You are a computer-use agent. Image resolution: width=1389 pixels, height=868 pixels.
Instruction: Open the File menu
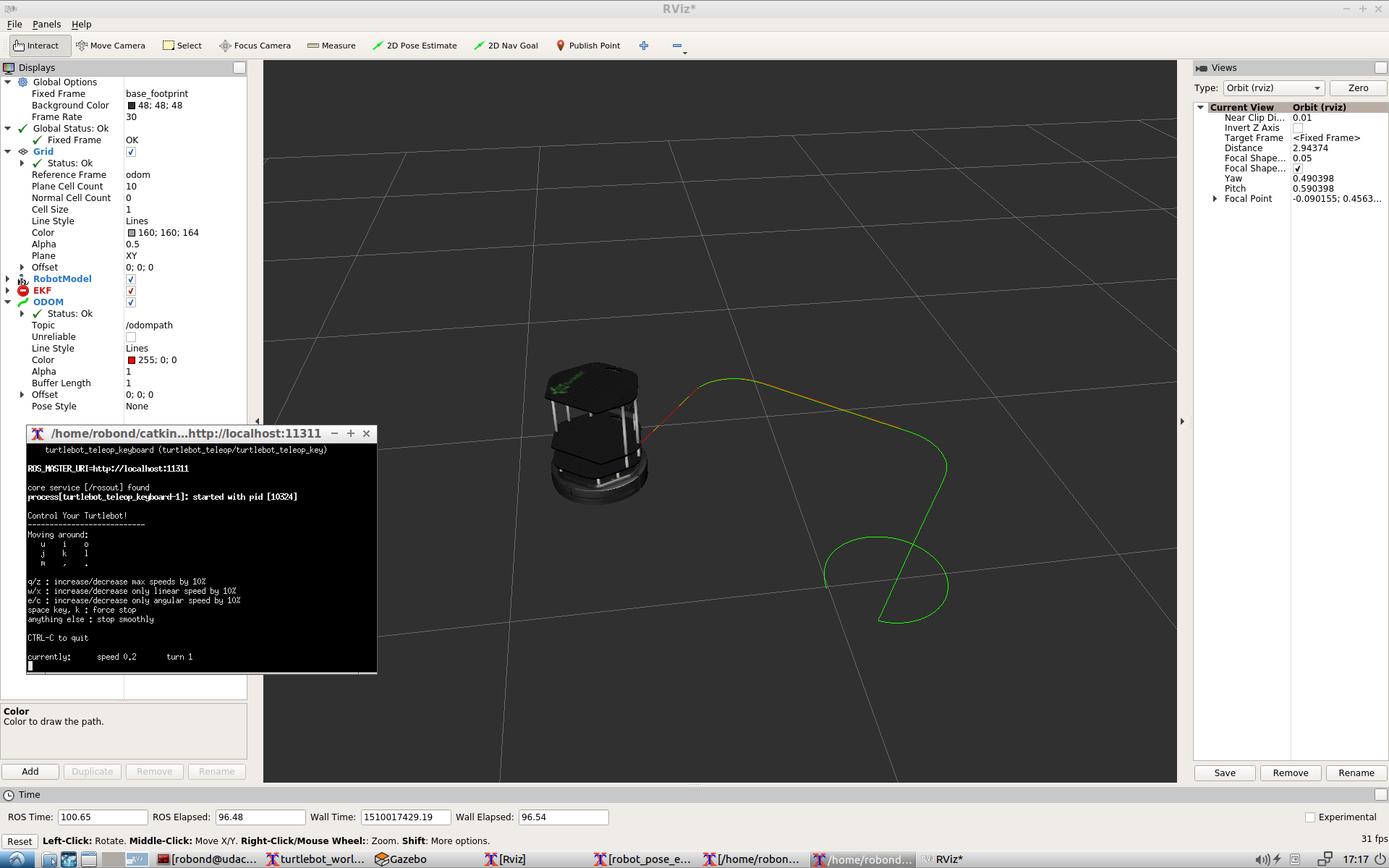click(14, 24)
